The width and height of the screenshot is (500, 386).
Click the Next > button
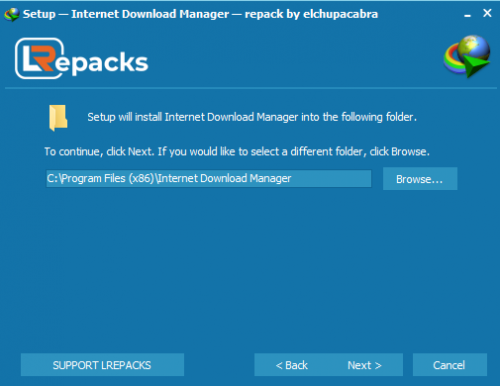point(365,365)
